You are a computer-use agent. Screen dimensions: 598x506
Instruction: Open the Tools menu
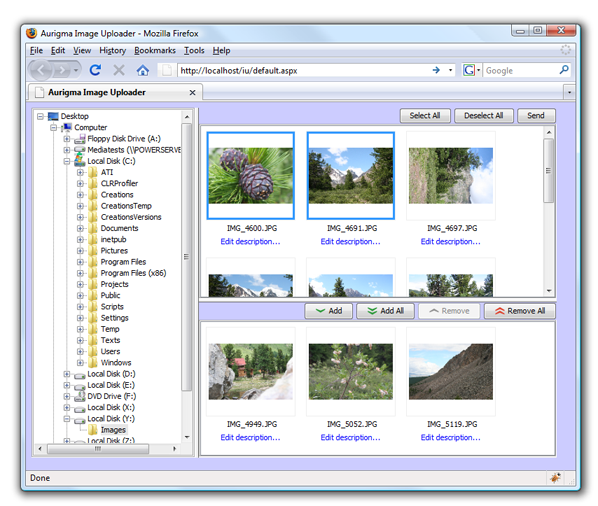194,50
